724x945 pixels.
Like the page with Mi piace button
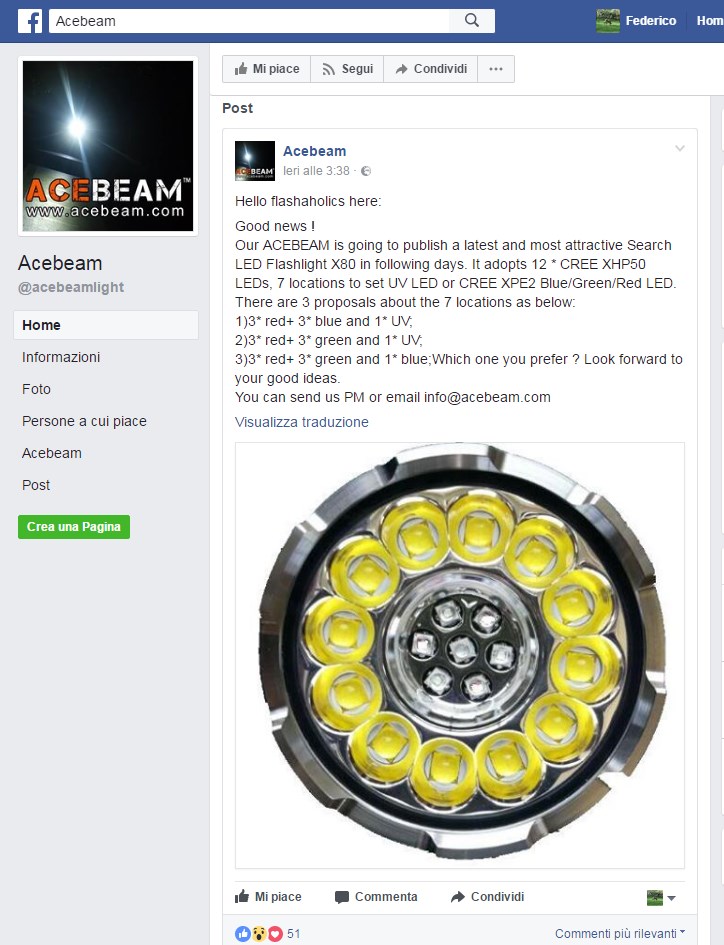[266, 69]
